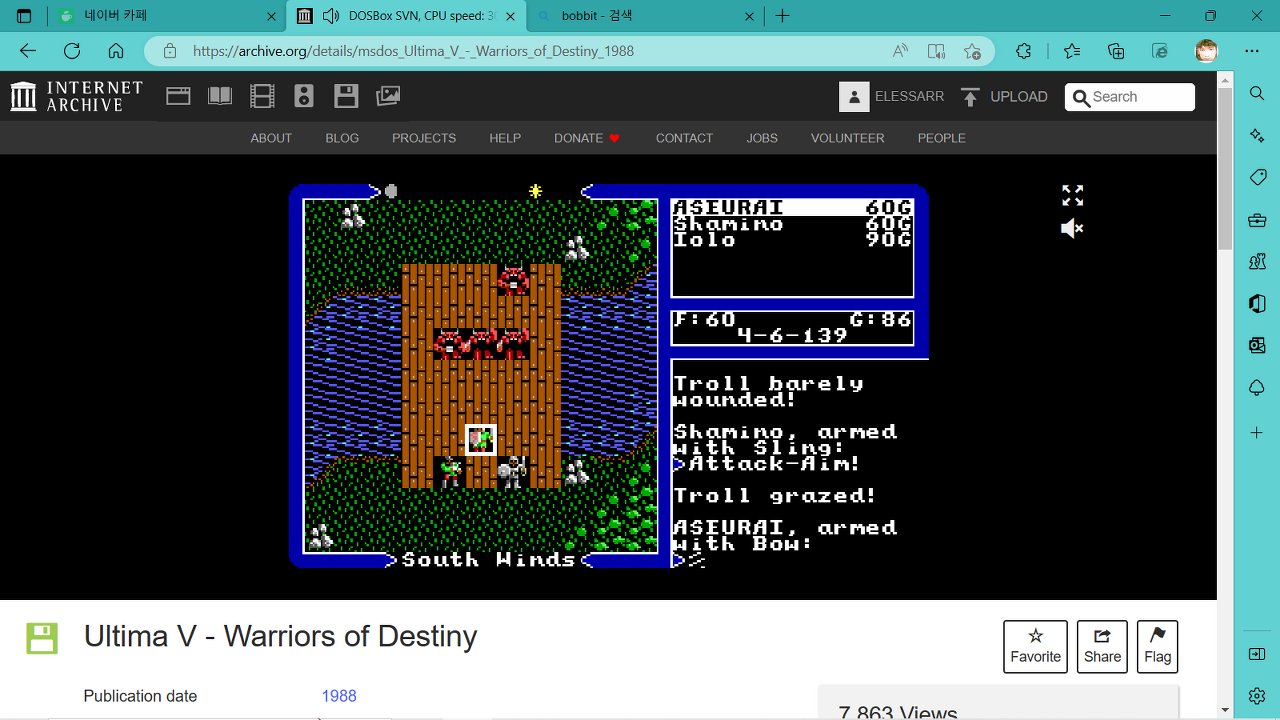This screenshot has height=720, width=1280.
Task: Open the Web archive icon
Action: [178, 96]
